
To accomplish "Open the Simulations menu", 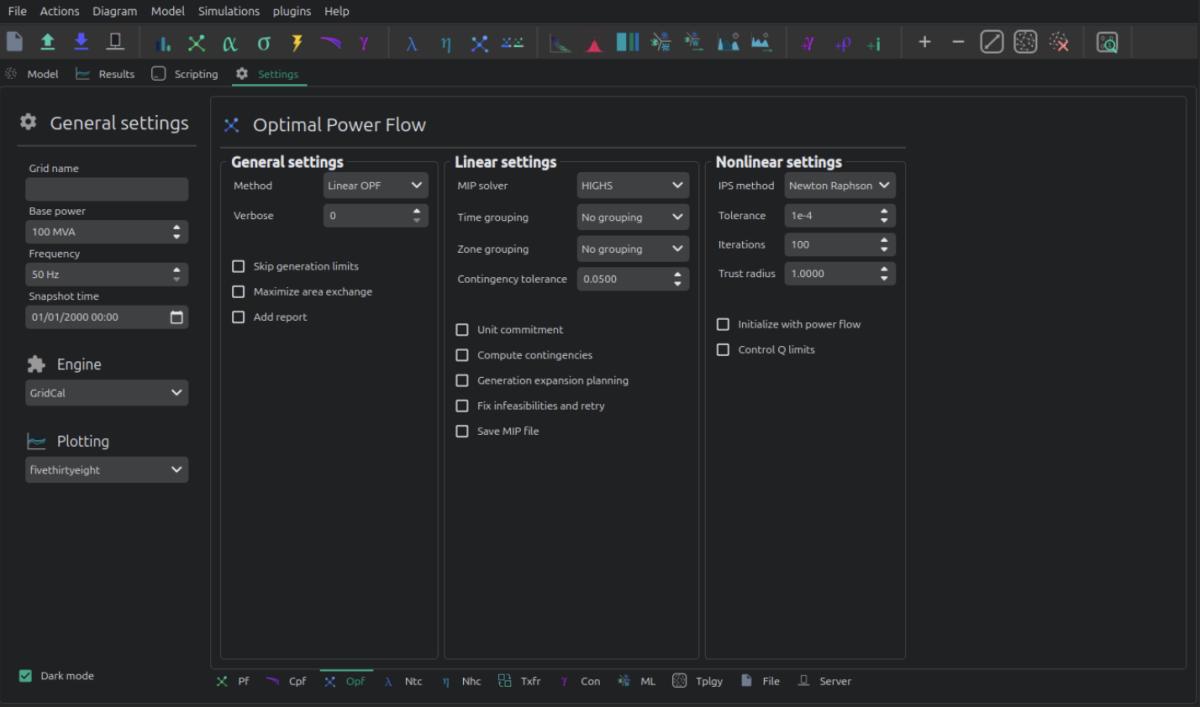I will [228, 11].
